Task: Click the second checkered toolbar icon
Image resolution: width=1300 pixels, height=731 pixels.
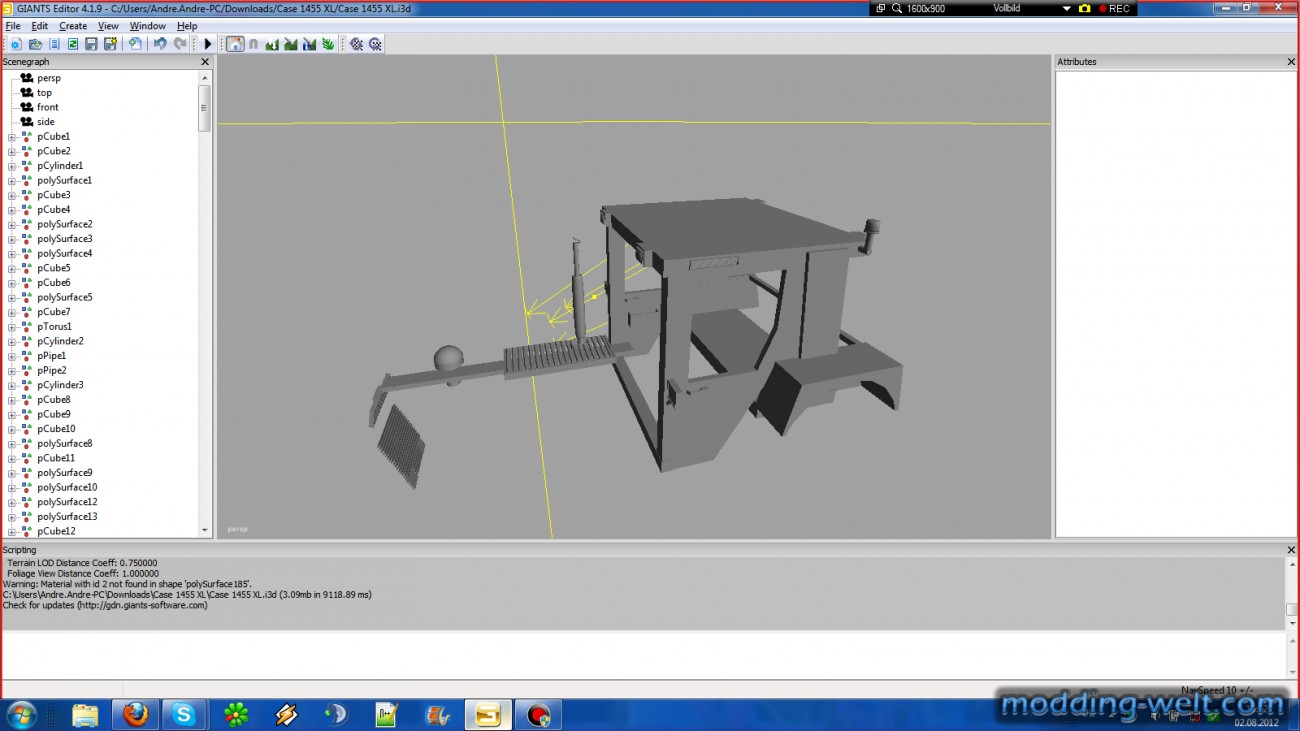Action: coord(375,44)
